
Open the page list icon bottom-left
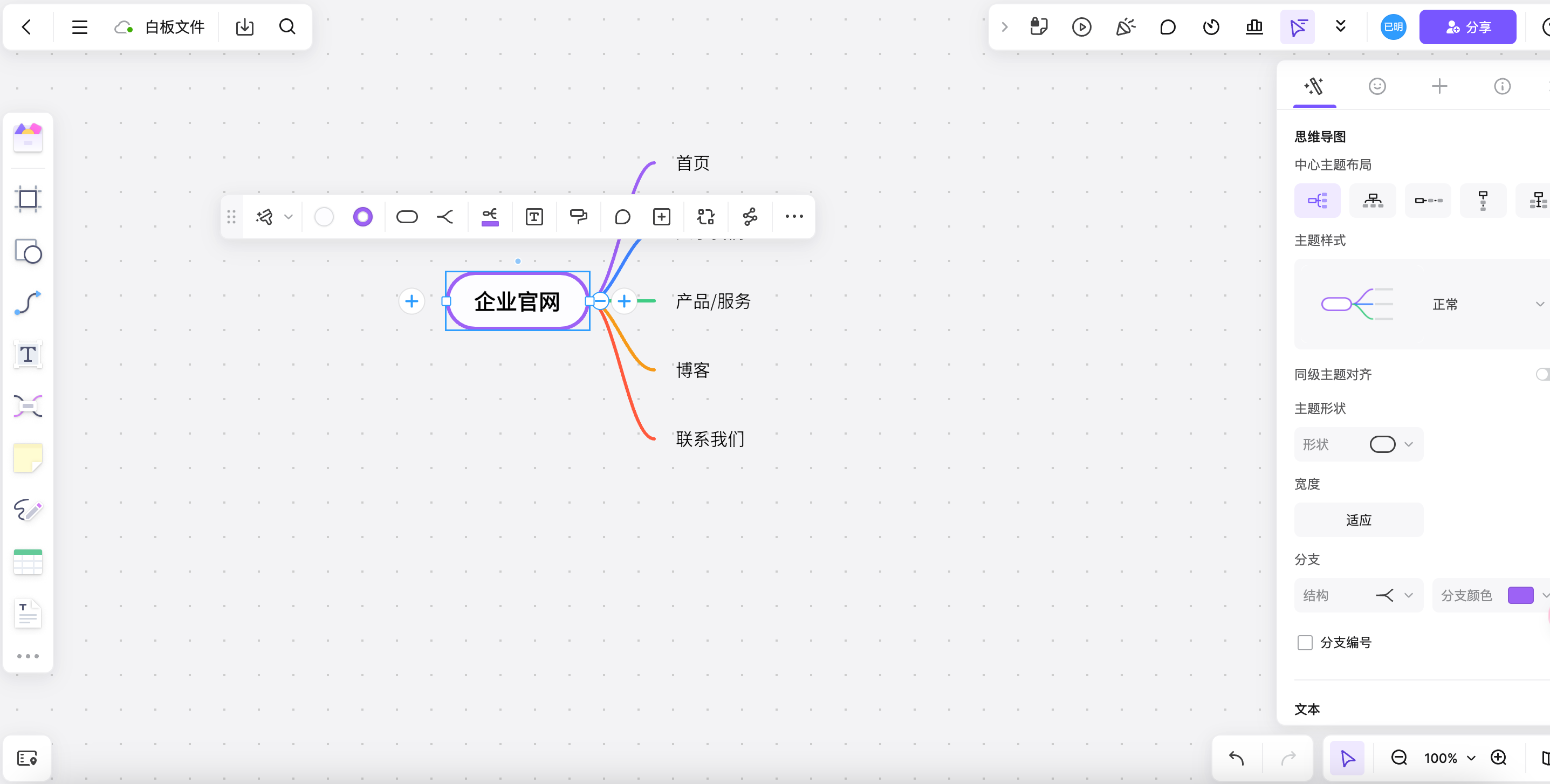[28, 758]
